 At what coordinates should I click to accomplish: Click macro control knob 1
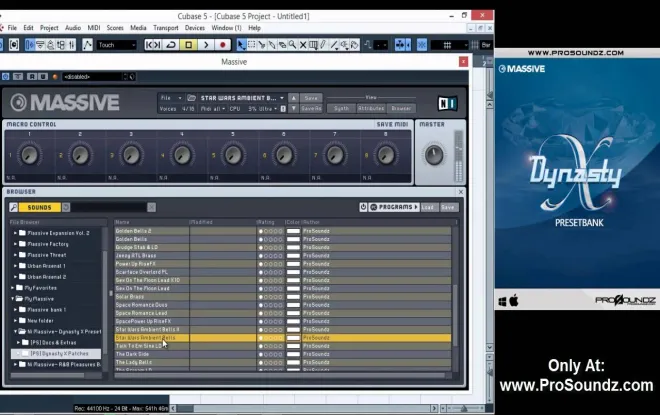(x=29, y=155)
